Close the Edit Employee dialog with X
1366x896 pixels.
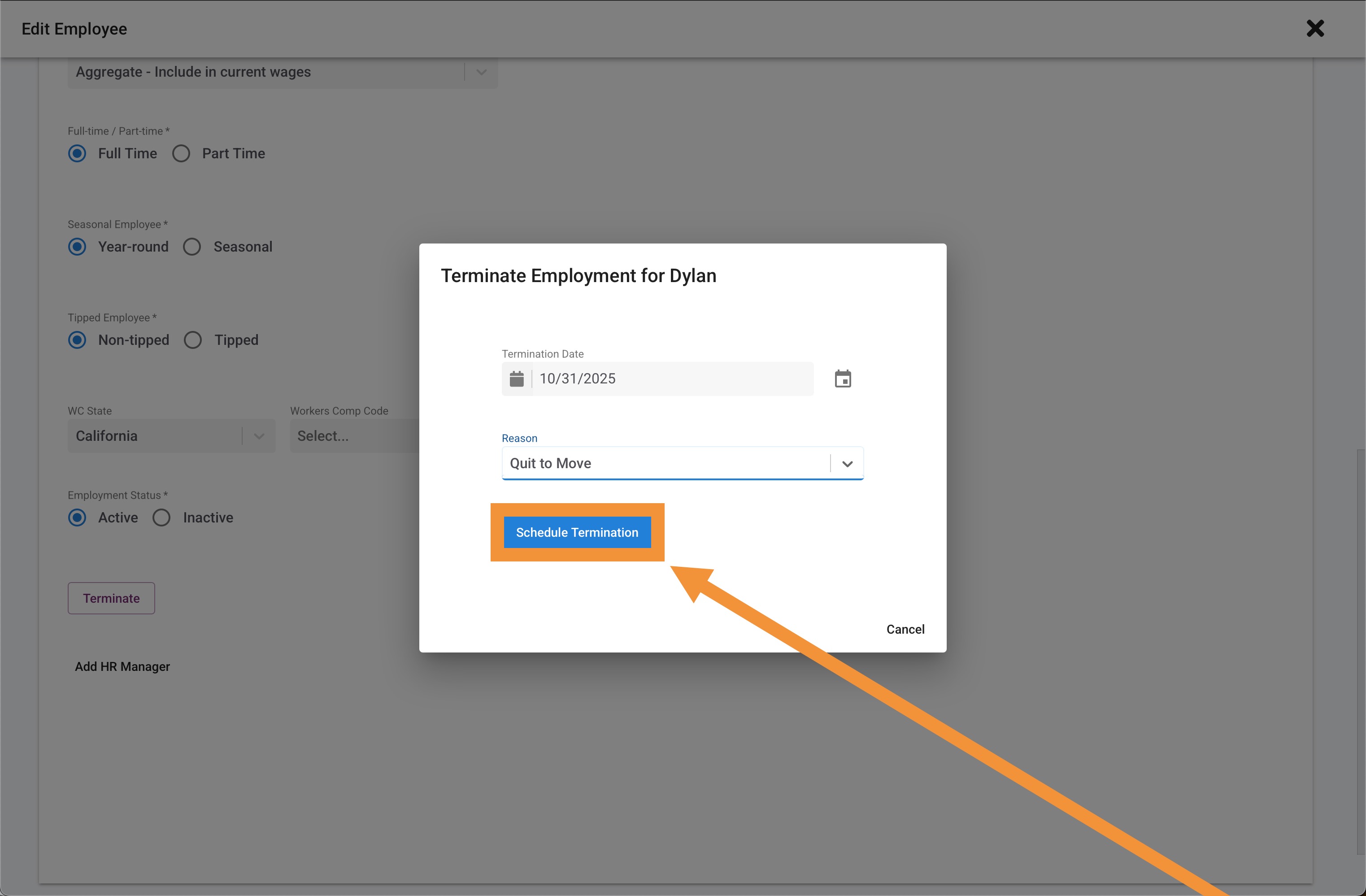(1315, 28)
